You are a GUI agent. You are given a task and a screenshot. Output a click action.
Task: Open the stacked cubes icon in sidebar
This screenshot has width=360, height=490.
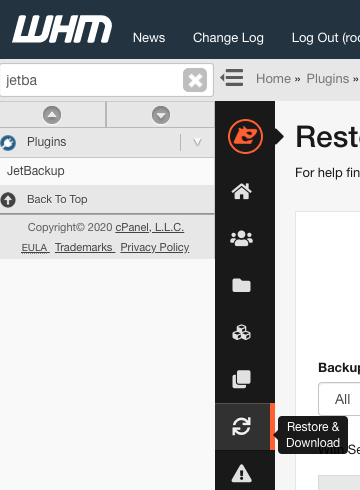pos(241,332)
